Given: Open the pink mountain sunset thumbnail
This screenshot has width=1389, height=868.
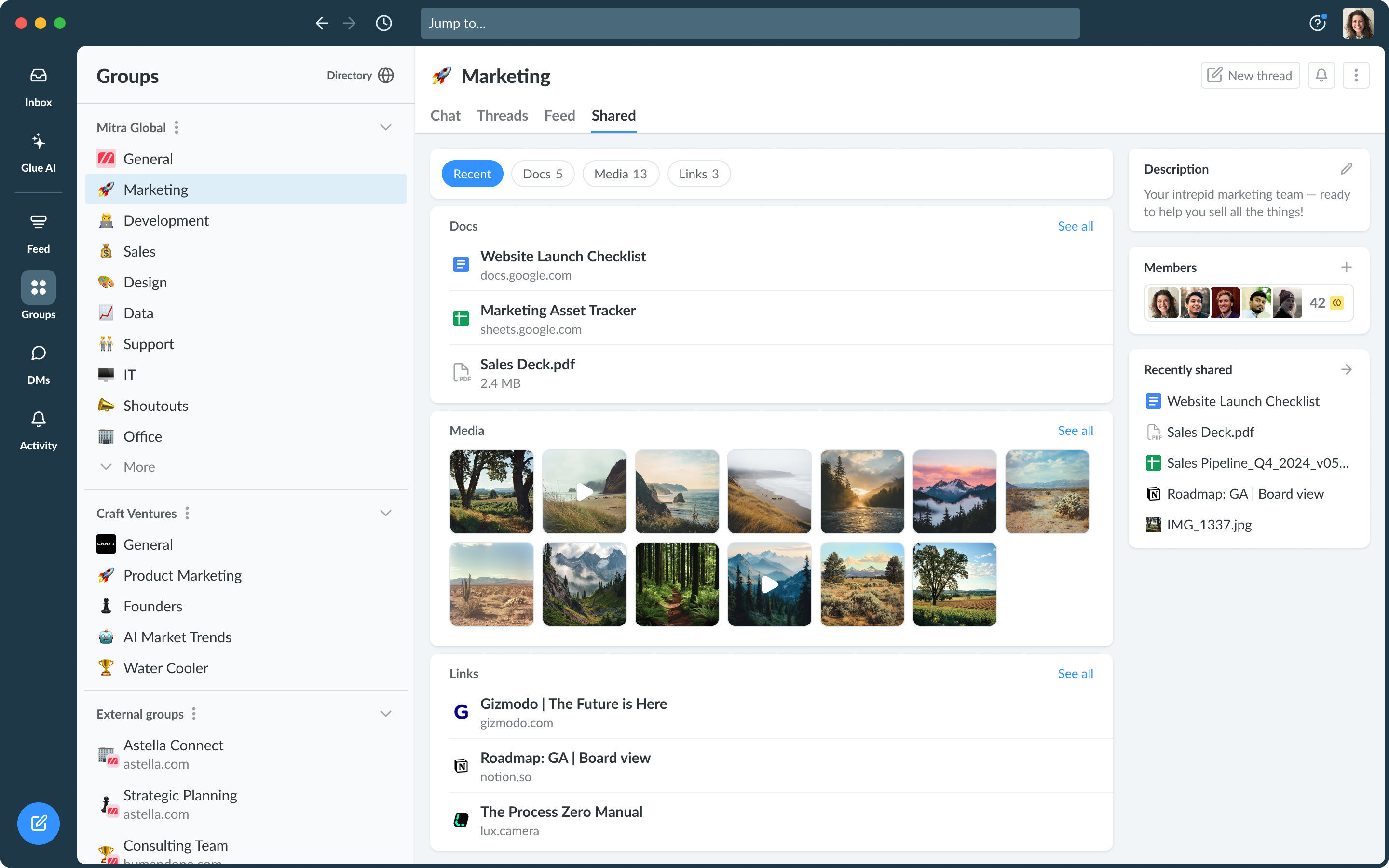Looking at the screenshot, I should click(x=954, y=492).
